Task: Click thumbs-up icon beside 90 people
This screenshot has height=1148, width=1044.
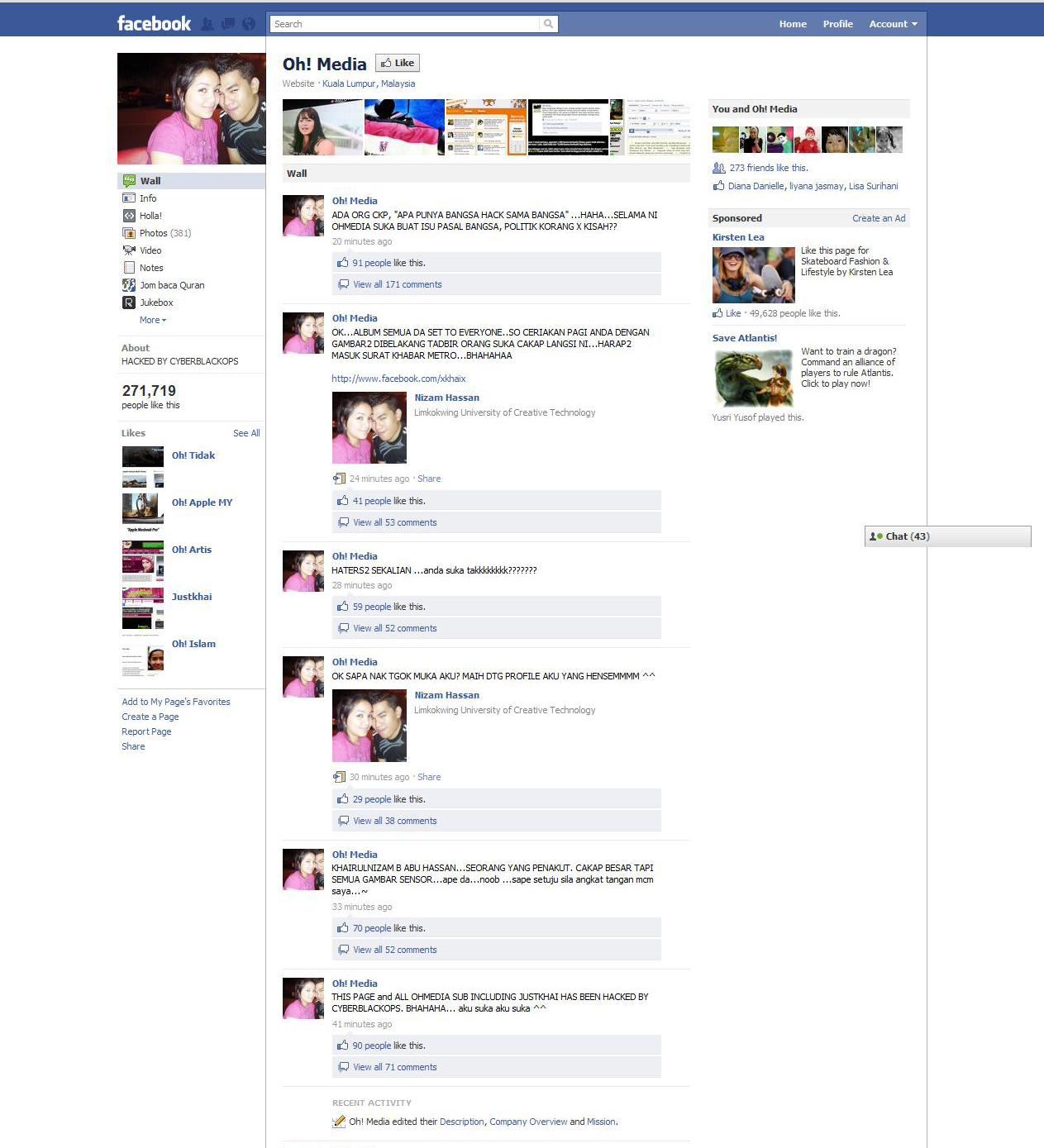Action: [x=343, y=1045]
